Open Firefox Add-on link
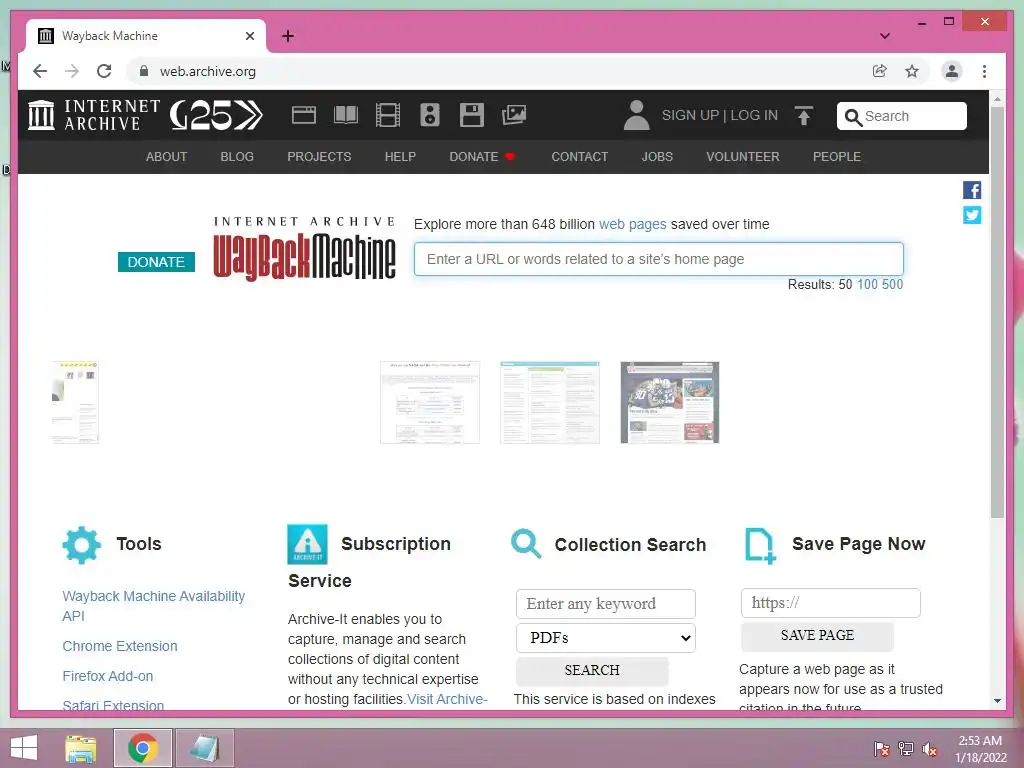Image resolution: width=1024 pixels, height=768 pixels. [108, 676]
